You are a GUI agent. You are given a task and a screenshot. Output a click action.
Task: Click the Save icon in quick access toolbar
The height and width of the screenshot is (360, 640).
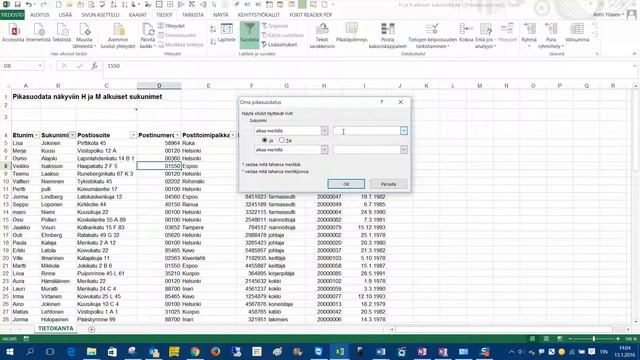(x=18, y=4)
